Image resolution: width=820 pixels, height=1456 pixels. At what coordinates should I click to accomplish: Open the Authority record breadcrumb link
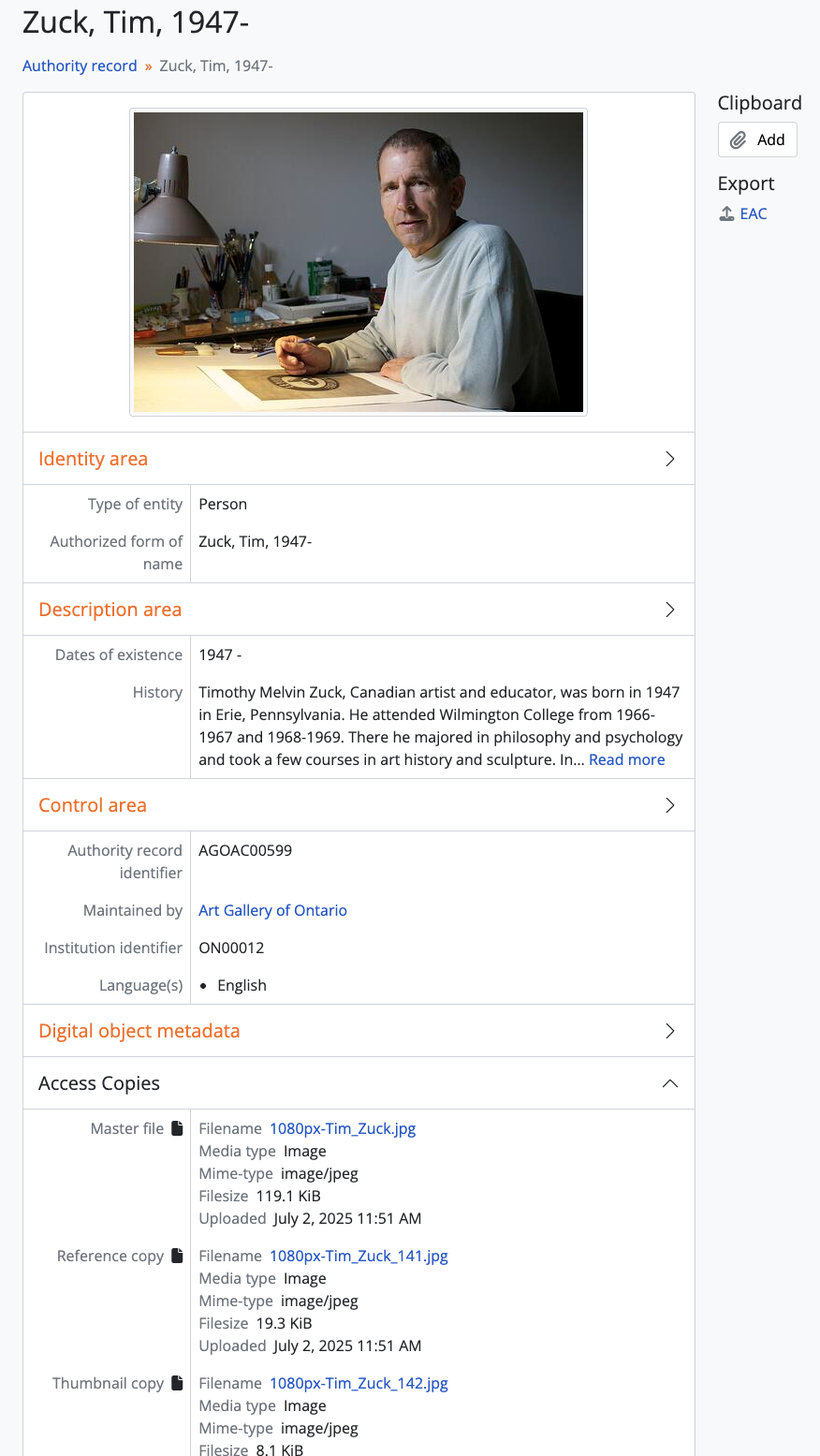(x=80, y=66)
